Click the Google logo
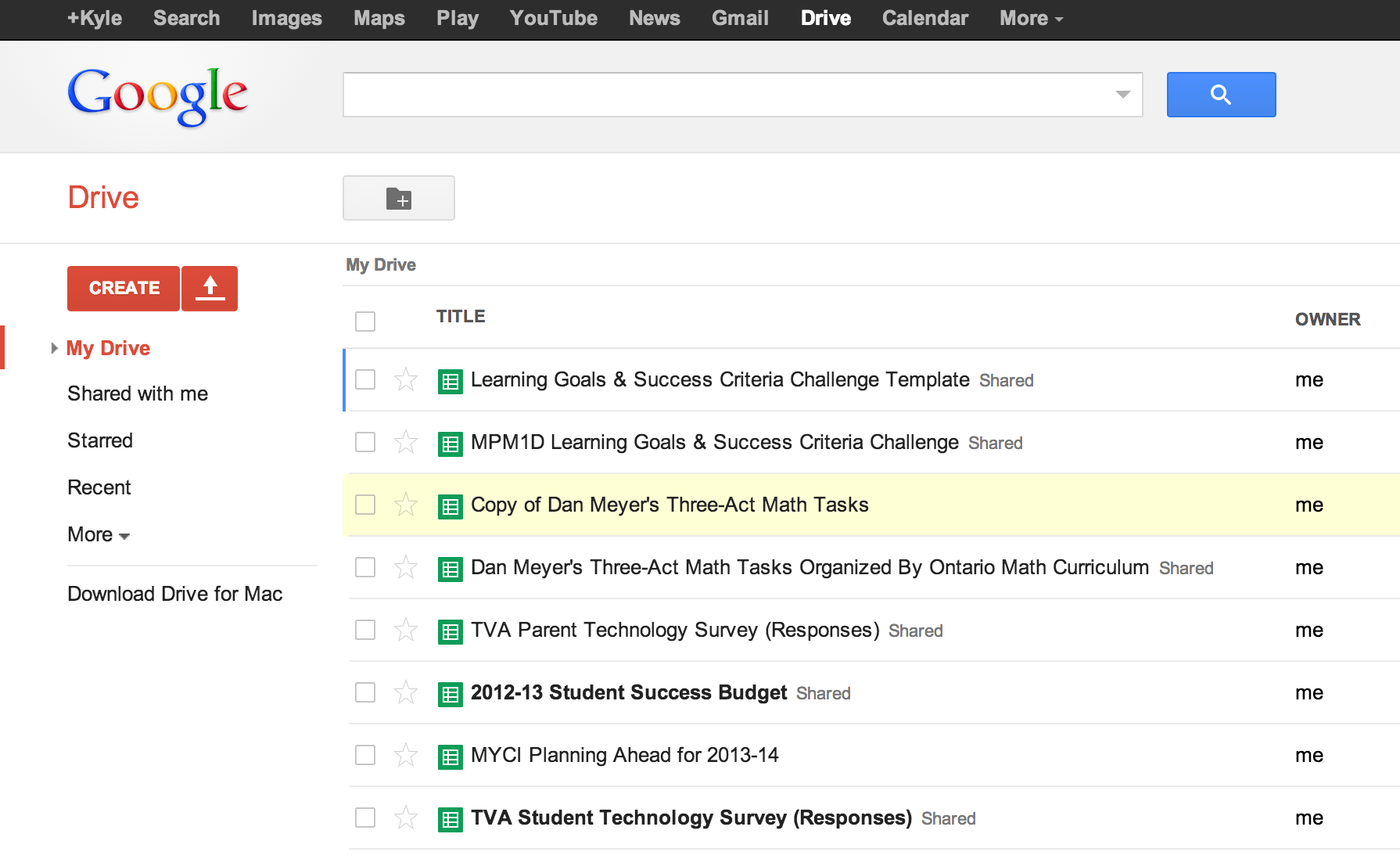This screenshot has height=859, width=1400. coord(157,96)
